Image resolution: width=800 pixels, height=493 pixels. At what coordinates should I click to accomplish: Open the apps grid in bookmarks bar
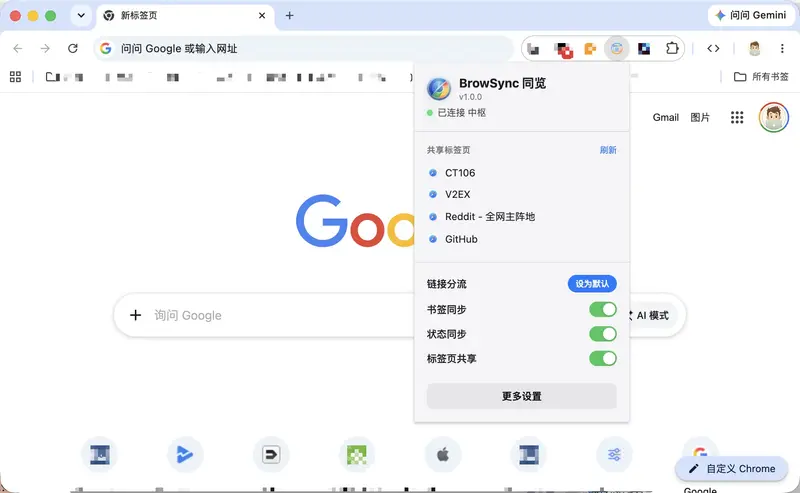pyautogui.click(x=15, y=77)
